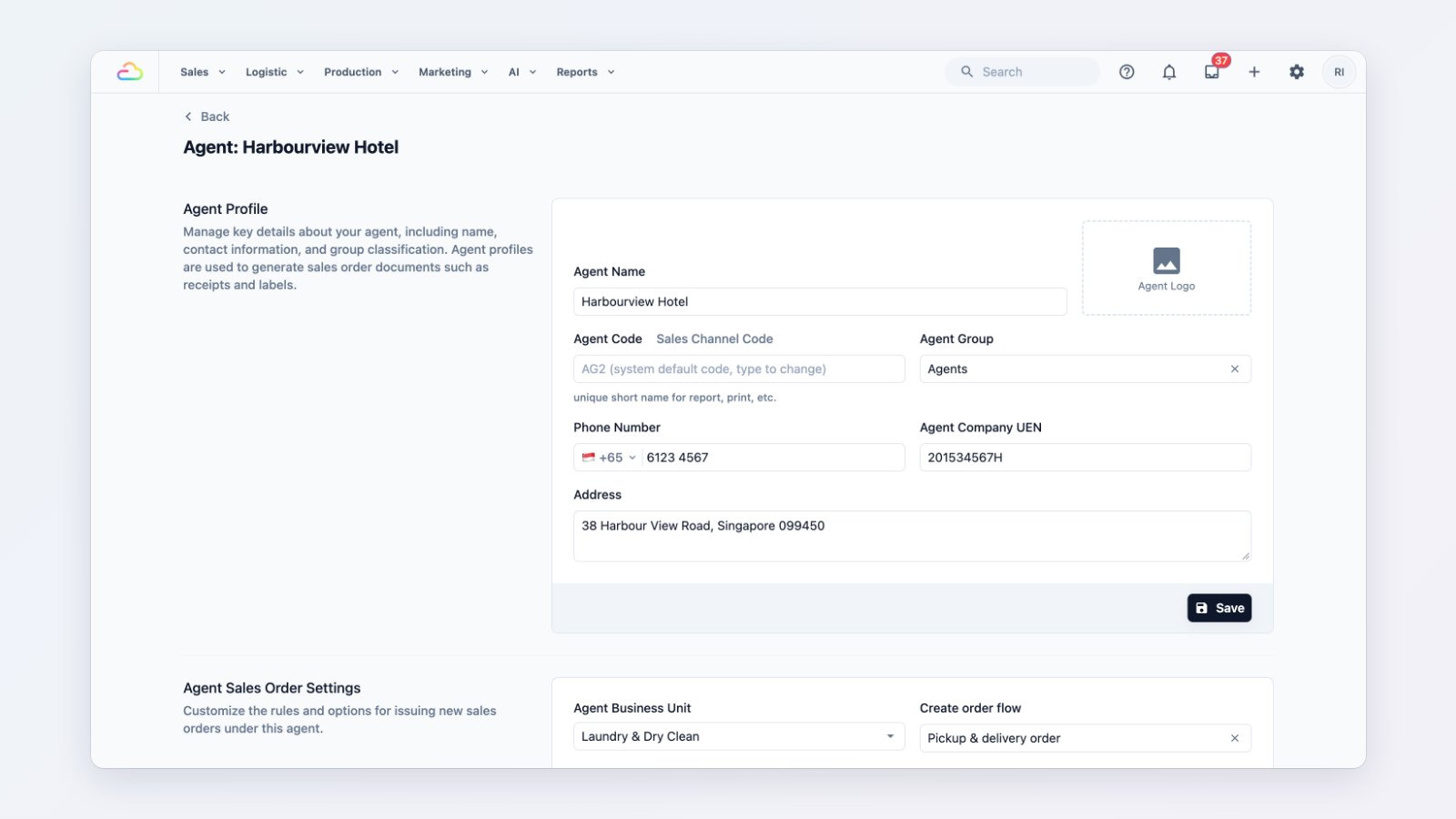Expand the Reports menu

tap(585, 72)
